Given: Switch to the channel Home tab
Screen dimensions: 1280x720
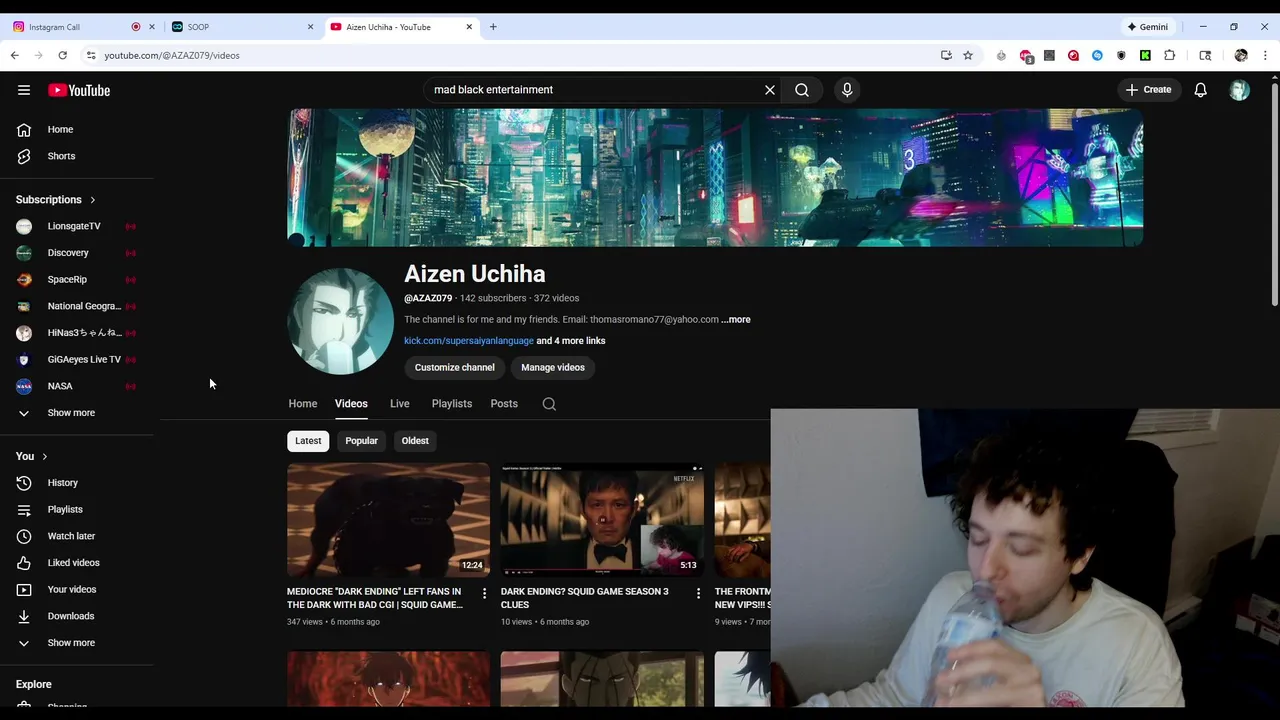Looking at the screenshot, I should [303, 404].
